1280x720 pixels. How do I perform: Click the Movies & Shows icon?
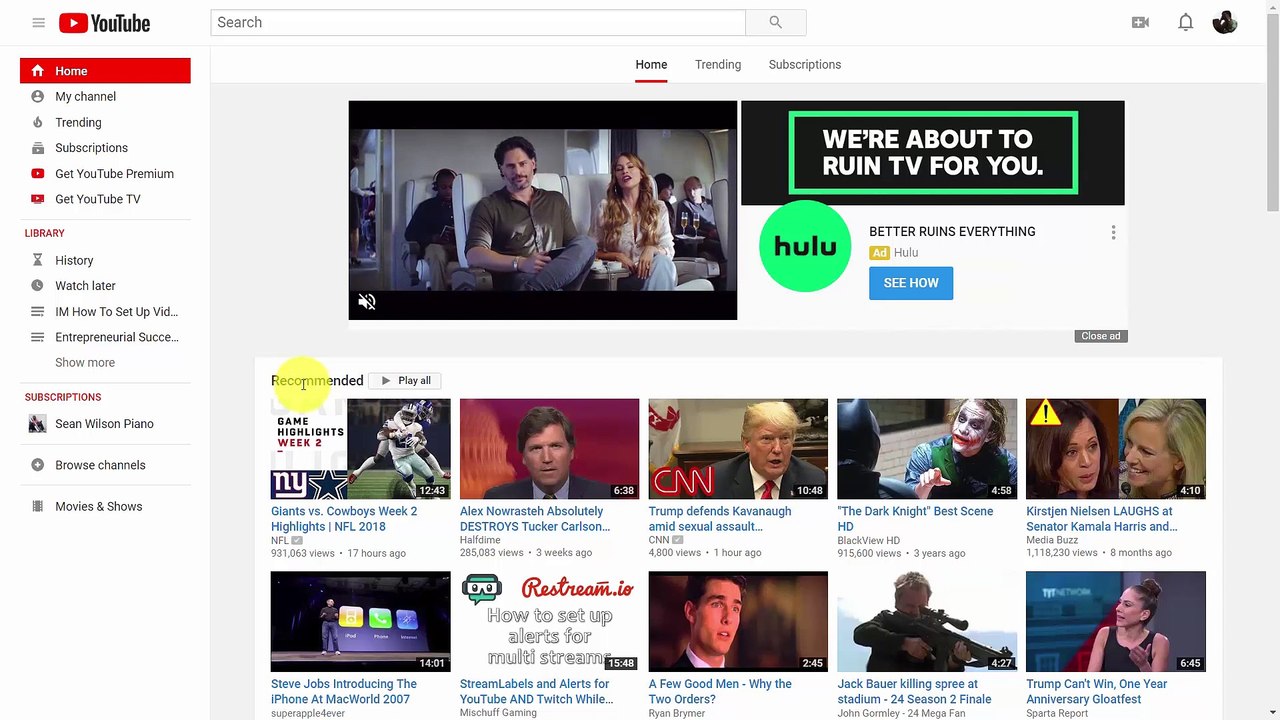click(x=37, y=506)
